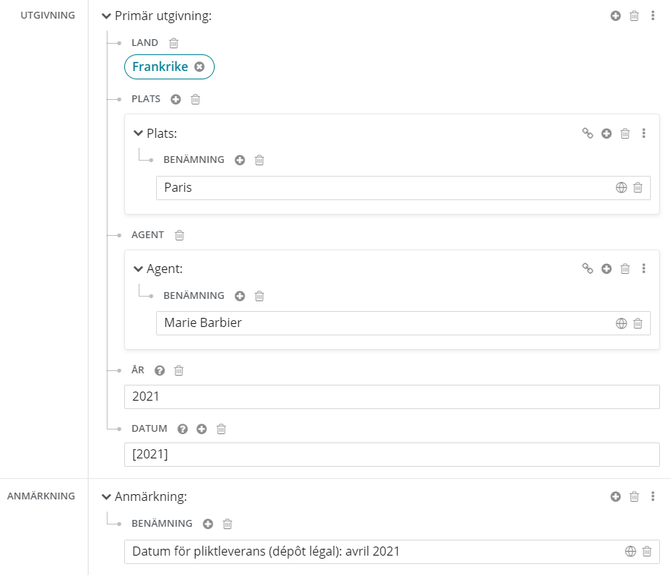Click the Anmärkning benämning text field
This screenshot has height=575, width=671.
(370, 552)
